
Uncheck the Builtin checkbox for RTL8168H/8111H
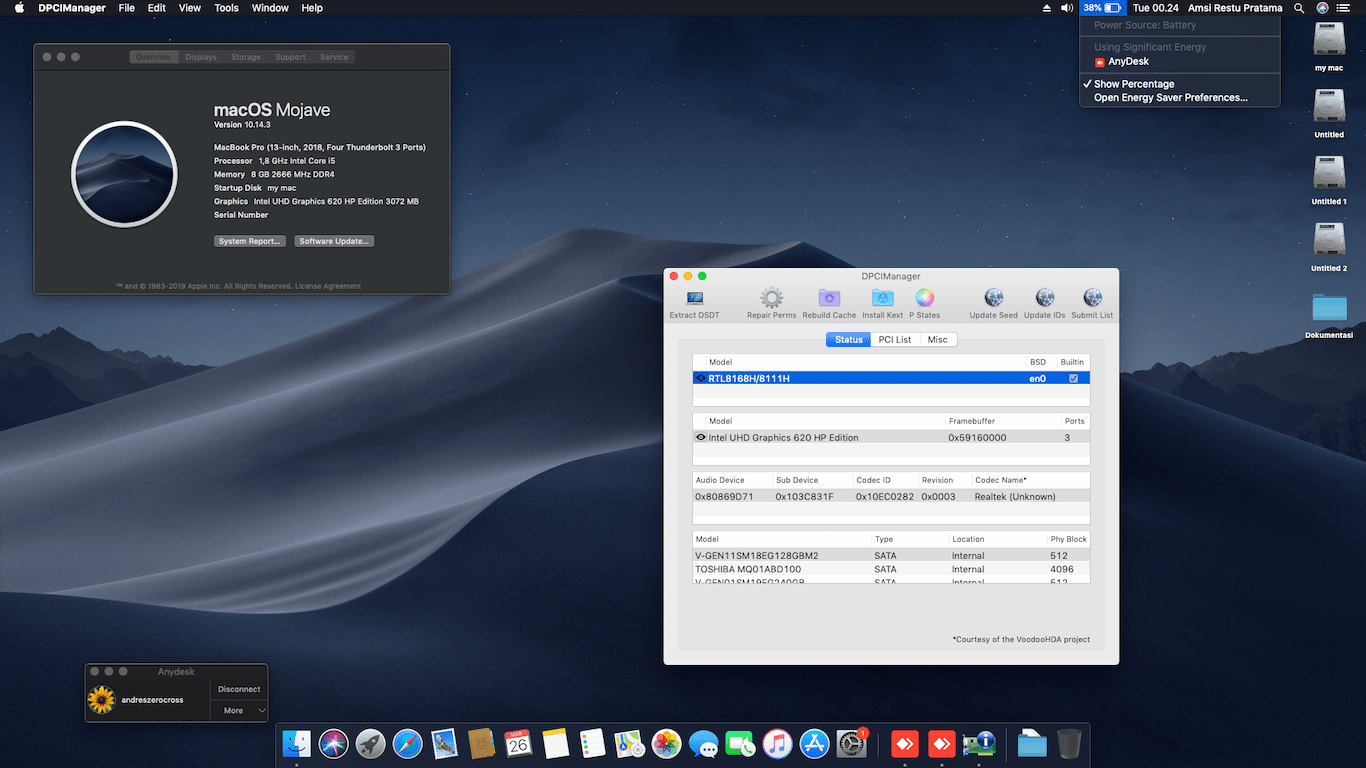click(x=1073, y=378)
